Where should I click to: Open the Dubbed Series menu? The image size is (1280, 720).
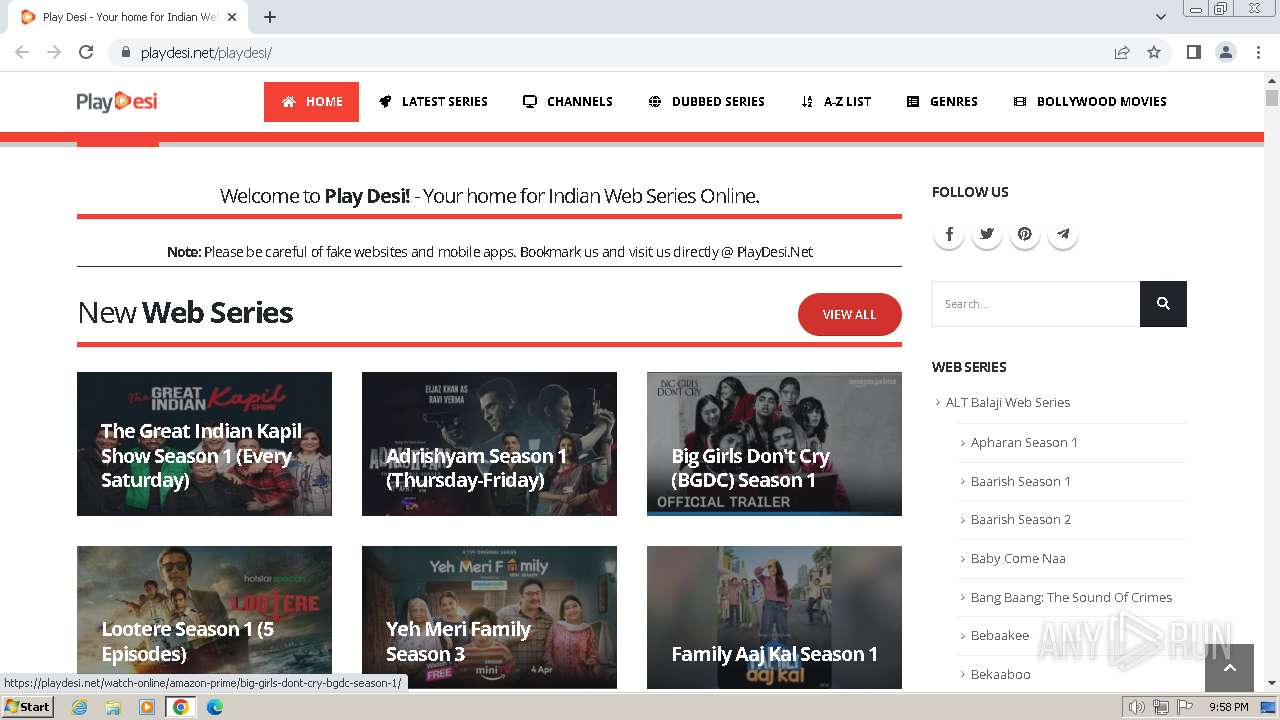pos(706,102)
